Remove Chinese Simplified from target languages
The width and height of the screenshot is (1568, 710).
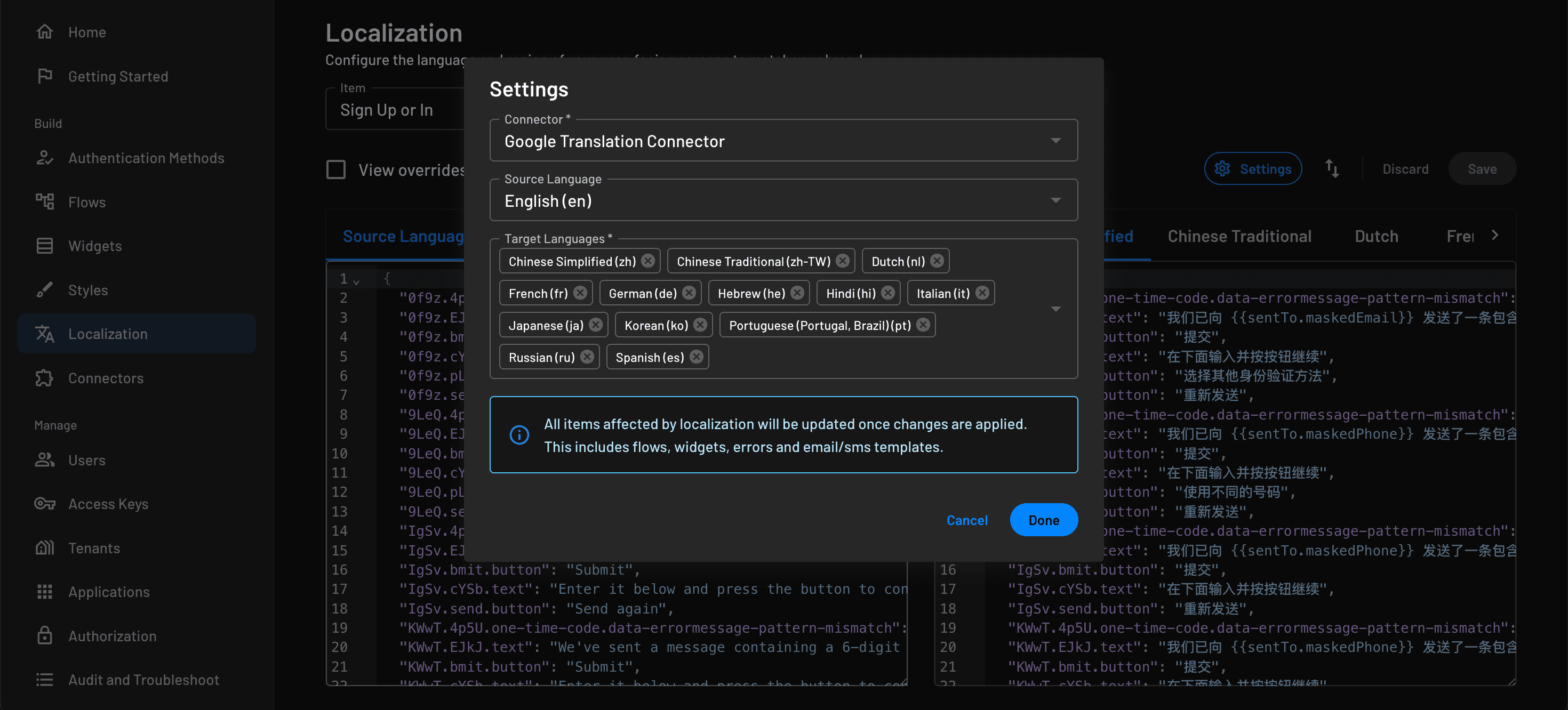tap(647, 261)
